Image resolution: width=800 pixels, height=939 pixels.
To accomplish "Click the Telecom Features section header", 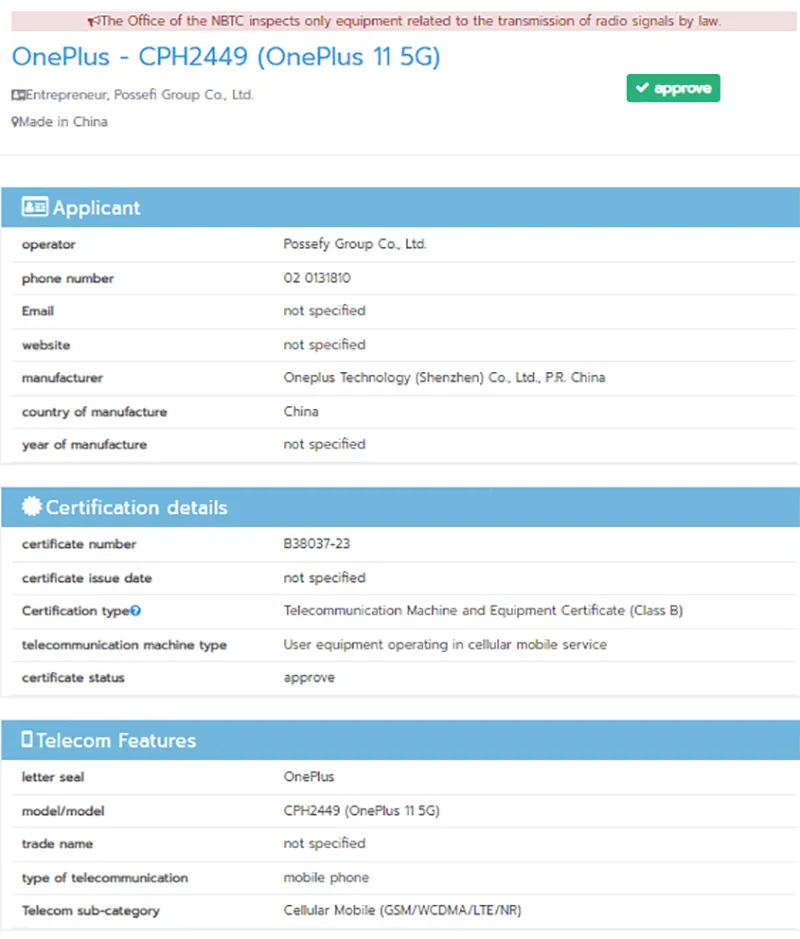I will [x=116, y=740].
